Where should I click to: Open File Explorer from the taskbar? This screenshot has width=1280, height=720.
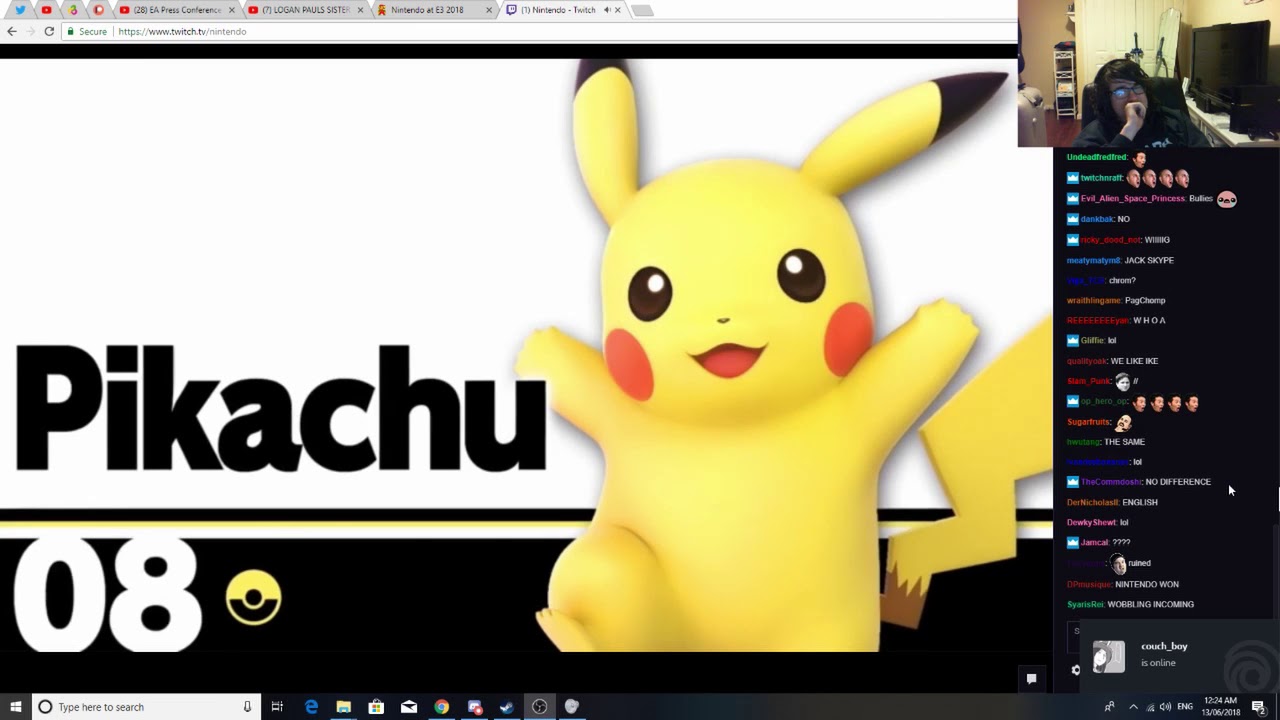(x=343, y=707)
